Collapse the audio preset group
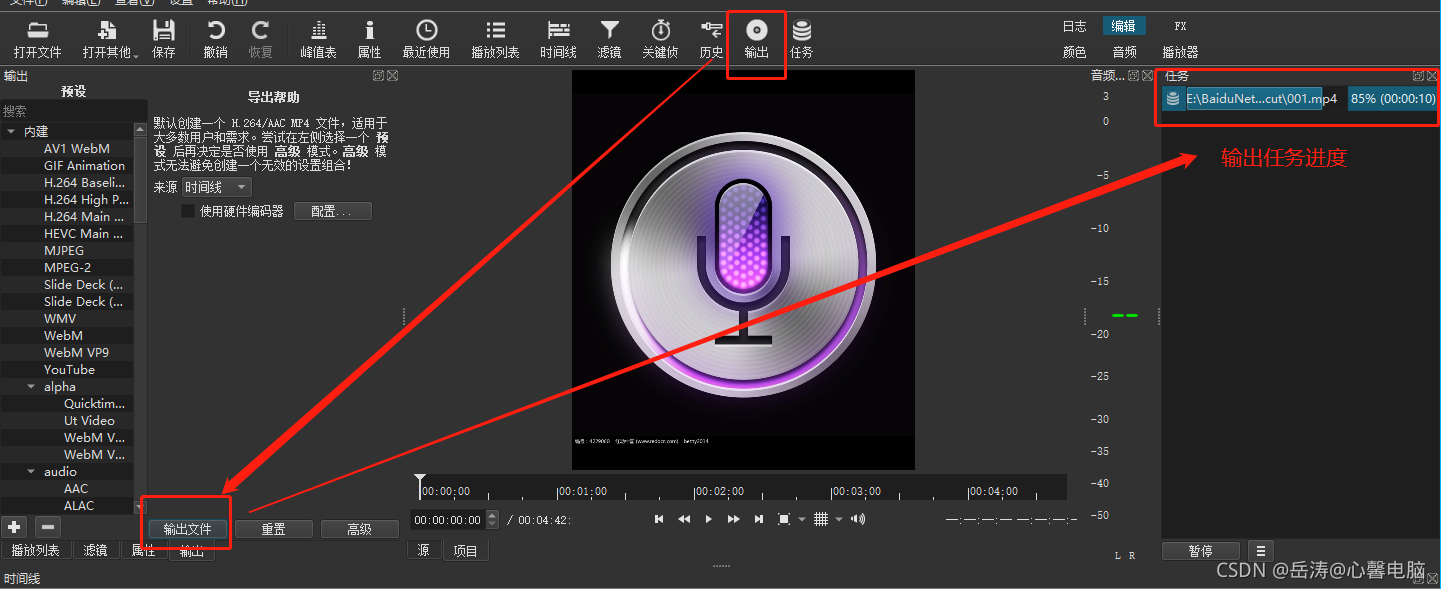Image resolution: width=1441 pixels, height=589 pixels. click(31, 472)
